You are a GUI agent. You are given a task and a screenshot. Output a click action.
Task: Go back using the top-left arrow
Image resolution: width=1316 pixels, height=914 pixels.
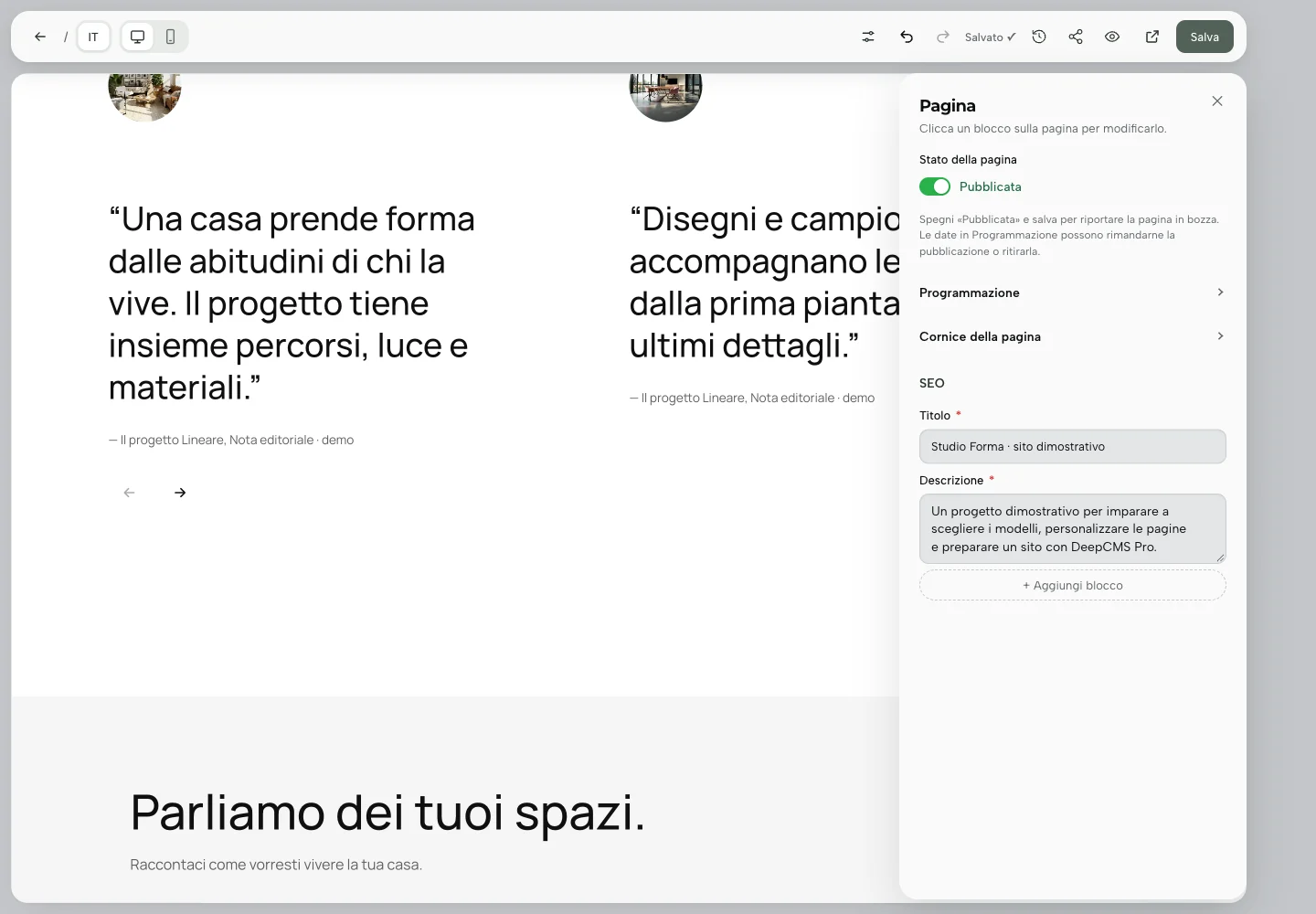coord(40,37)
